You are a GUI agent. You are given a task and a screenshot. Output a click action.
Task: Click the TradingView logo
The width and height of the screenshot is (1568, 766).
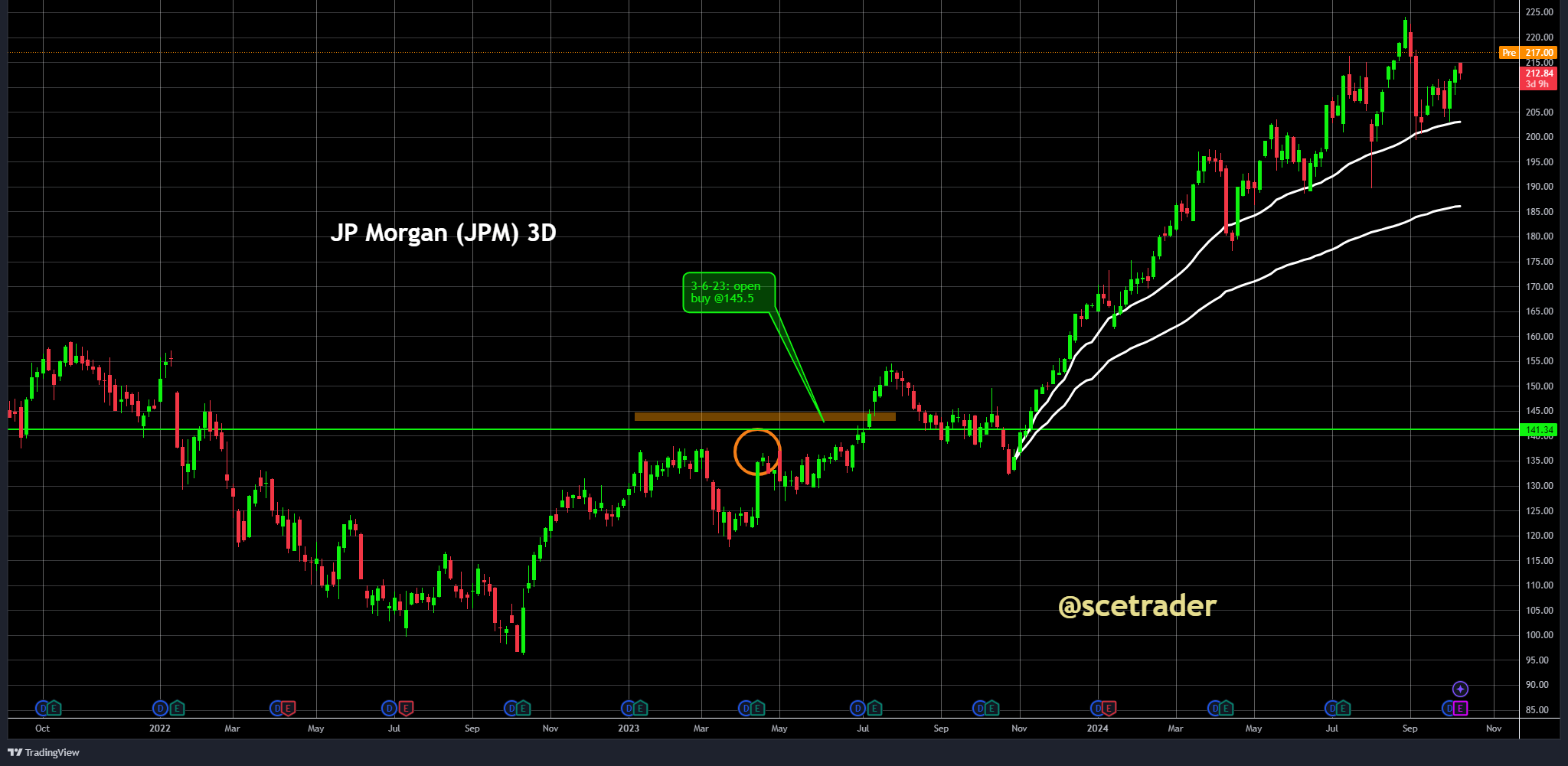44,752
